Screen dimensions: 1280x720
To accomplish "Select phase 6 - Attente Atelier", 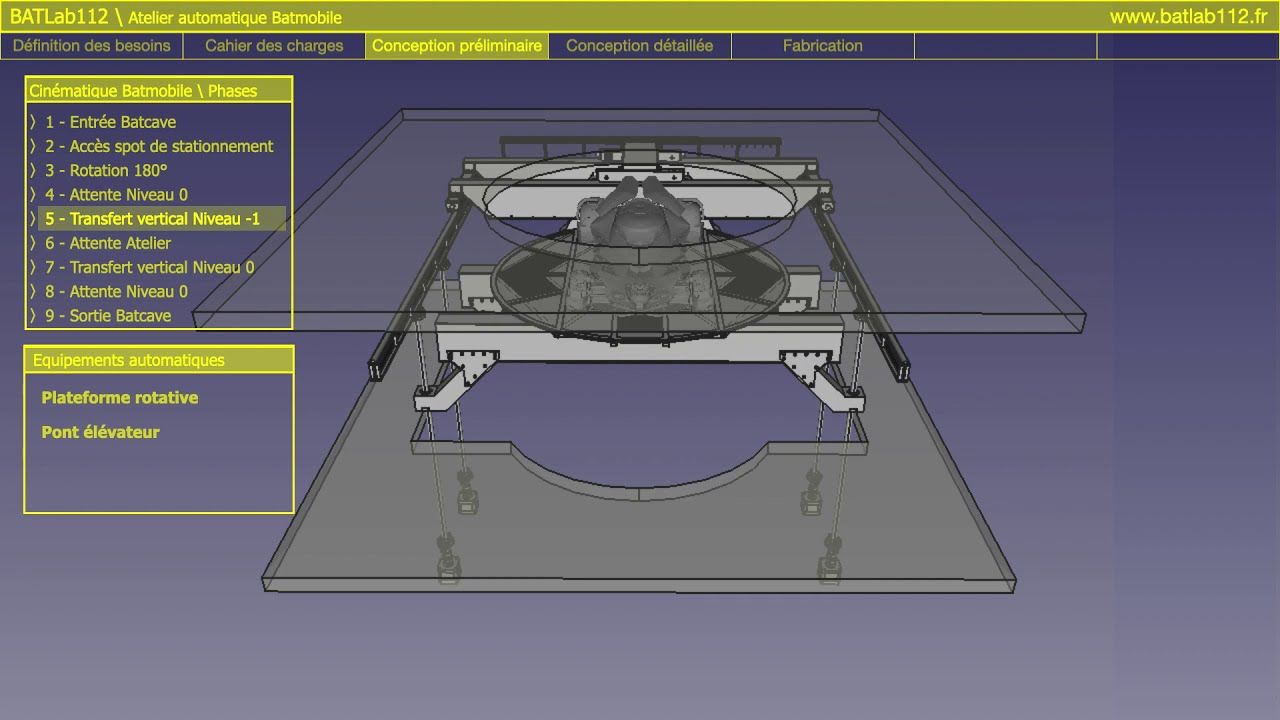I will 108,243.
